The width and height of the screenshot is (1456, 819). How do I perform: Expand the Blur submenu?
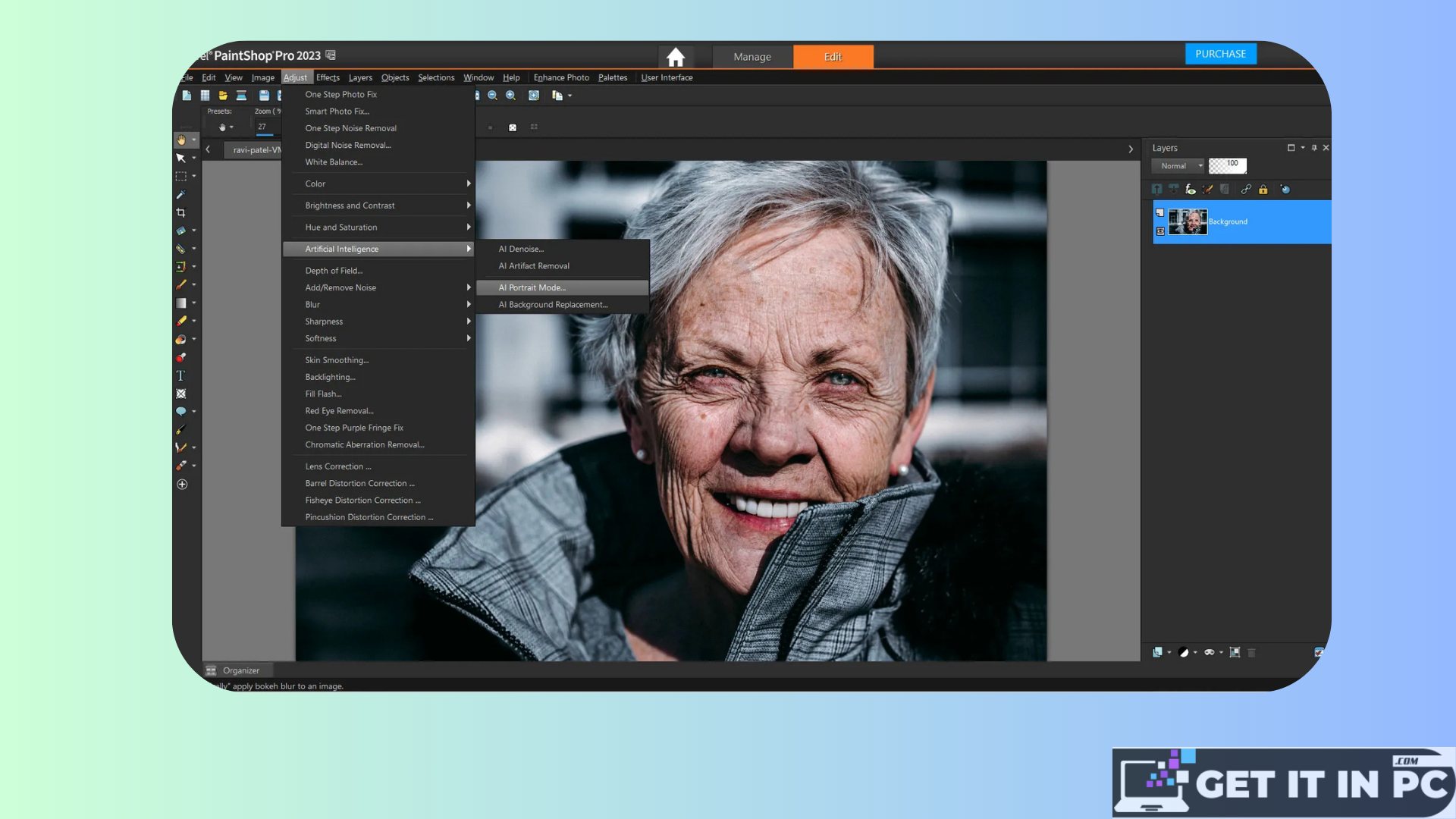[378, 305]
